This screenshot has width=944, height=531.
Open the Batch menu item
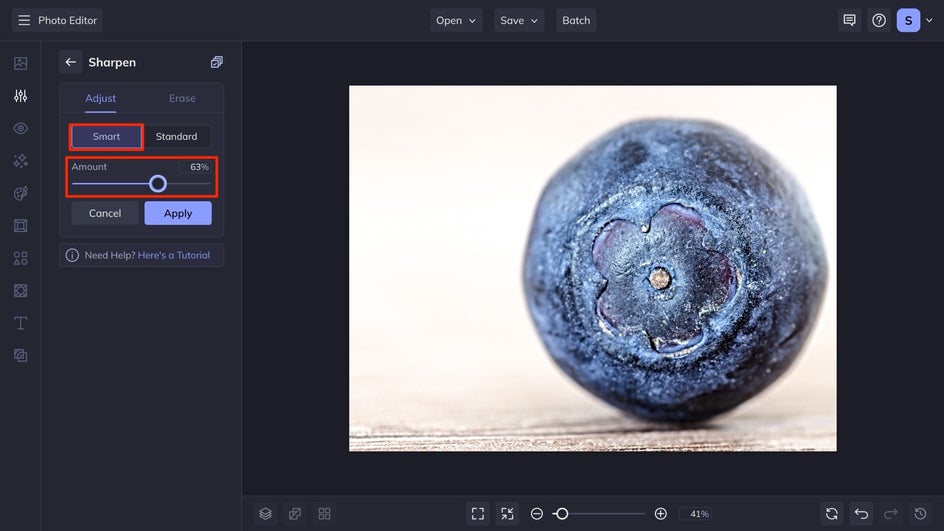(576, 20)
